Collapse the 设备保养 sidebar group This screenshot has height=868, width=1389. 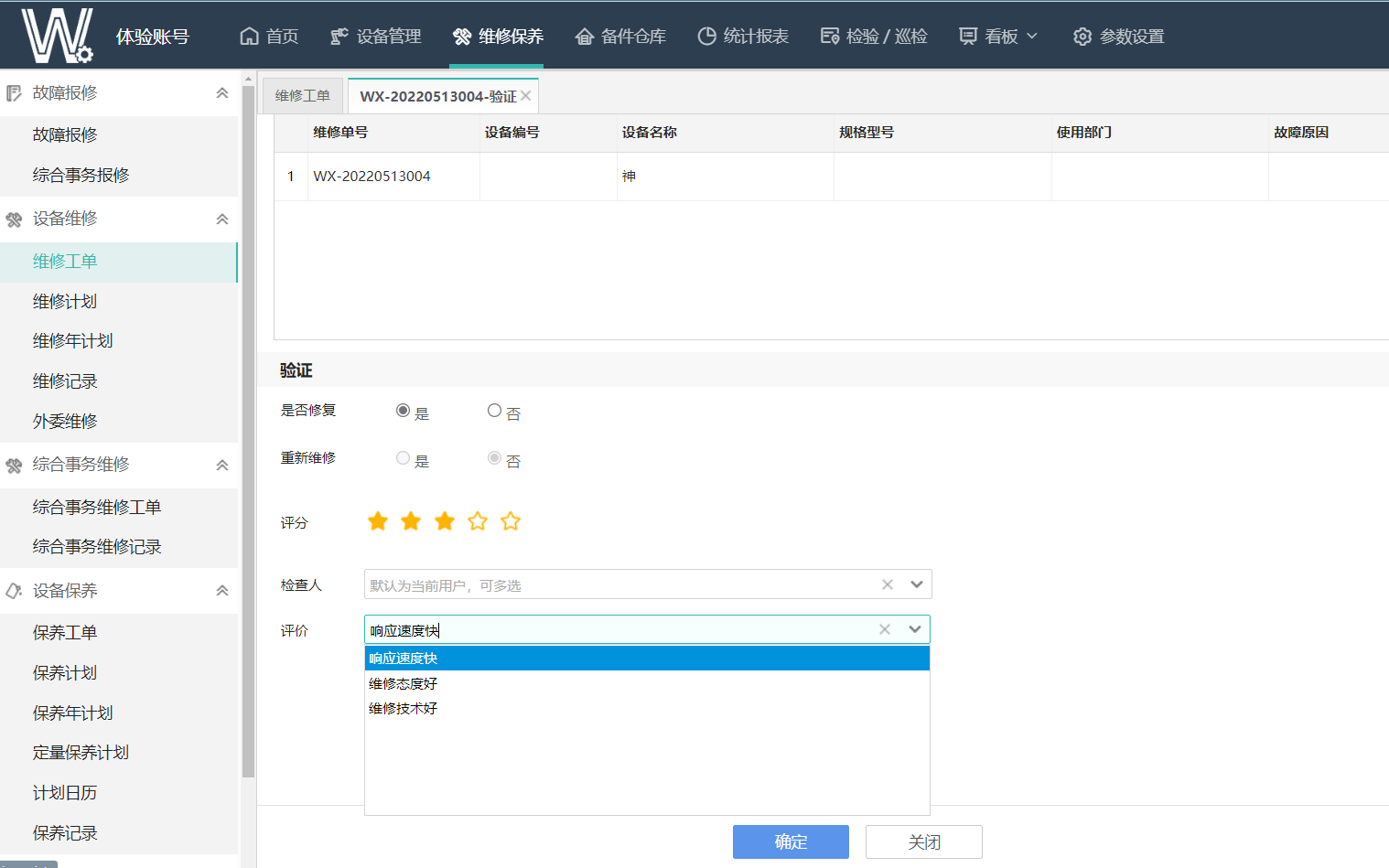coord(221,591)
